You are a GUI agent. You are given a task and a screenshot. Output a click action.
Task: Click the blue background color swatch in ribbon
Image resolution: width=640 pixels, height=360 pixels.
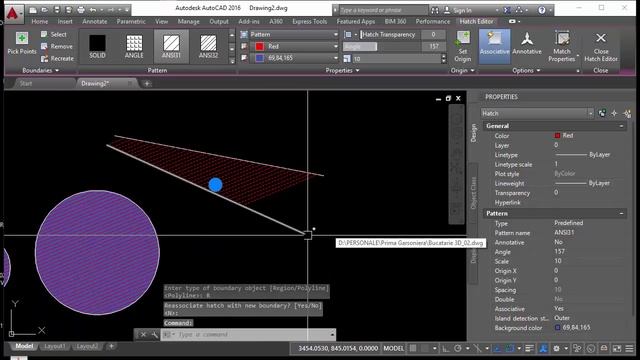point(260,58)
